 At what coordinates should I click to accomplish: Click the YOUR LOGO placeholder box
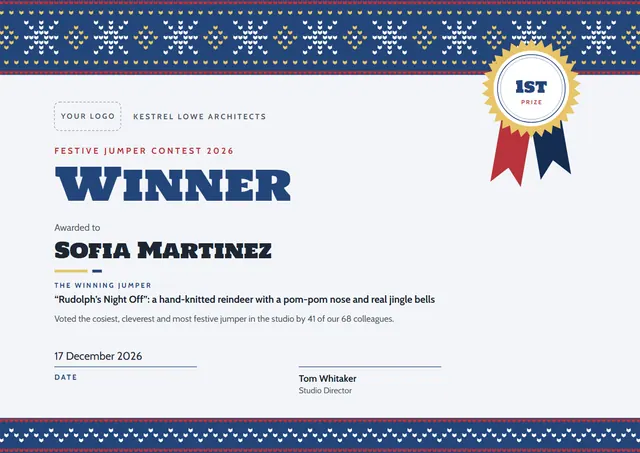[88, 116]
